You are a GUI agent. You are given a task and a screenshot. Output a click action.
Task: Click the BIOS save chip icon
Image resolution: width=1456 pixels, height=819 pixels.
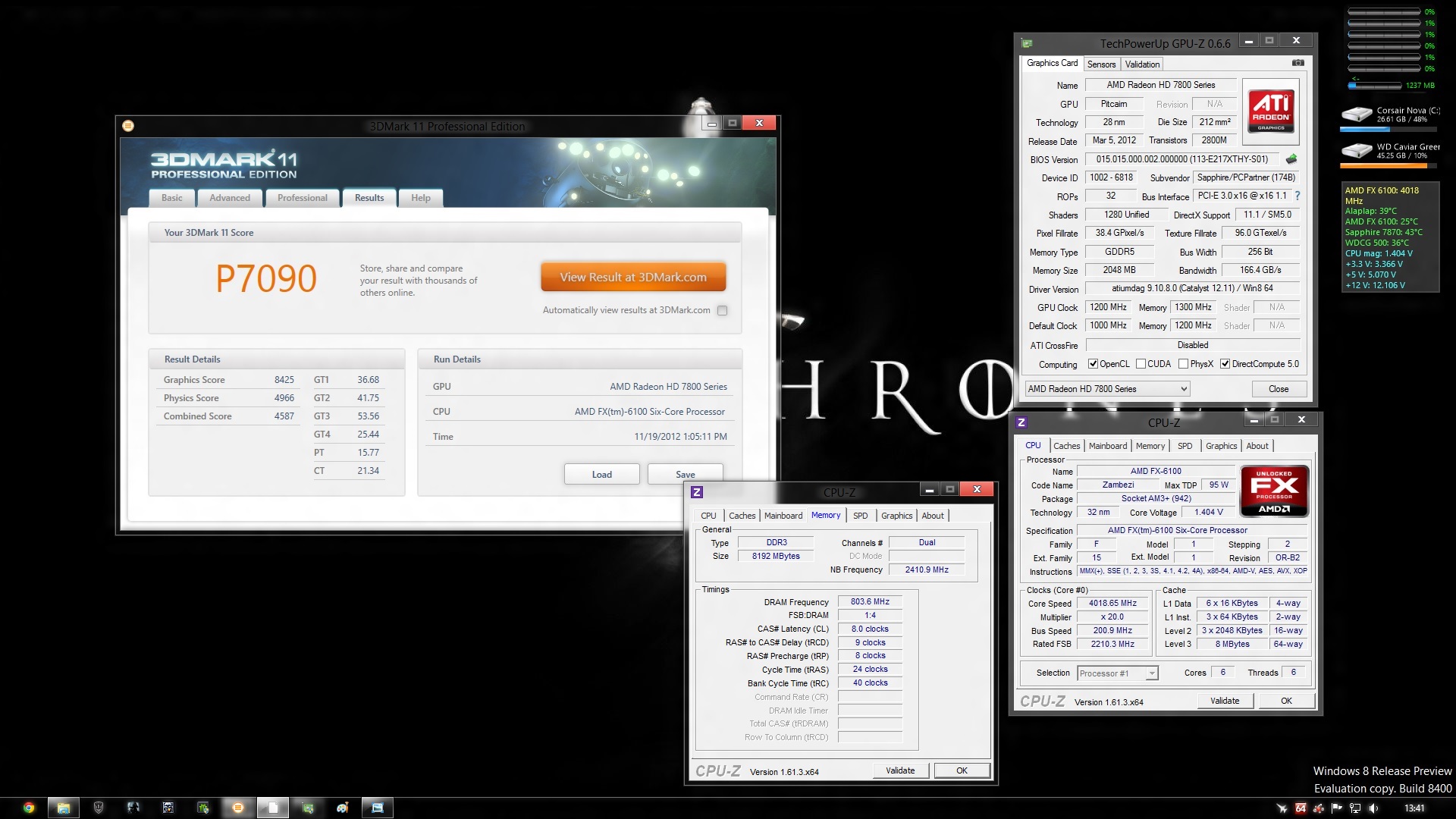click(x=1291, y=159)
